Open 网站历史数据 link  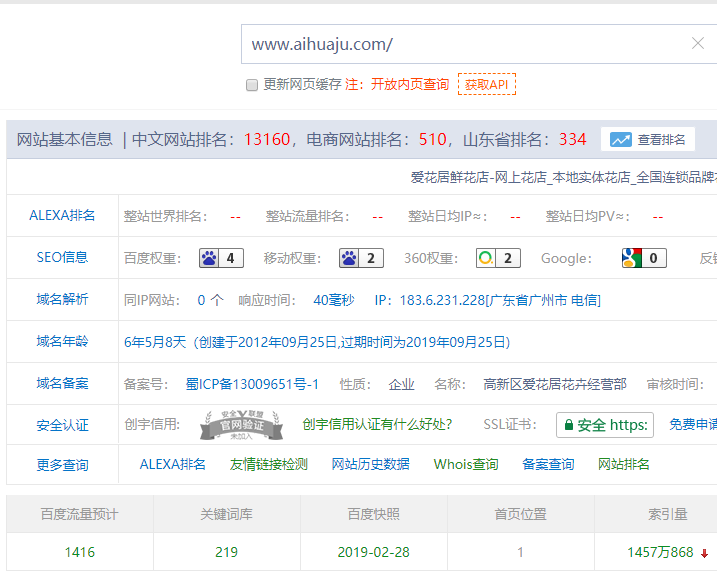[x=370, y=464]
